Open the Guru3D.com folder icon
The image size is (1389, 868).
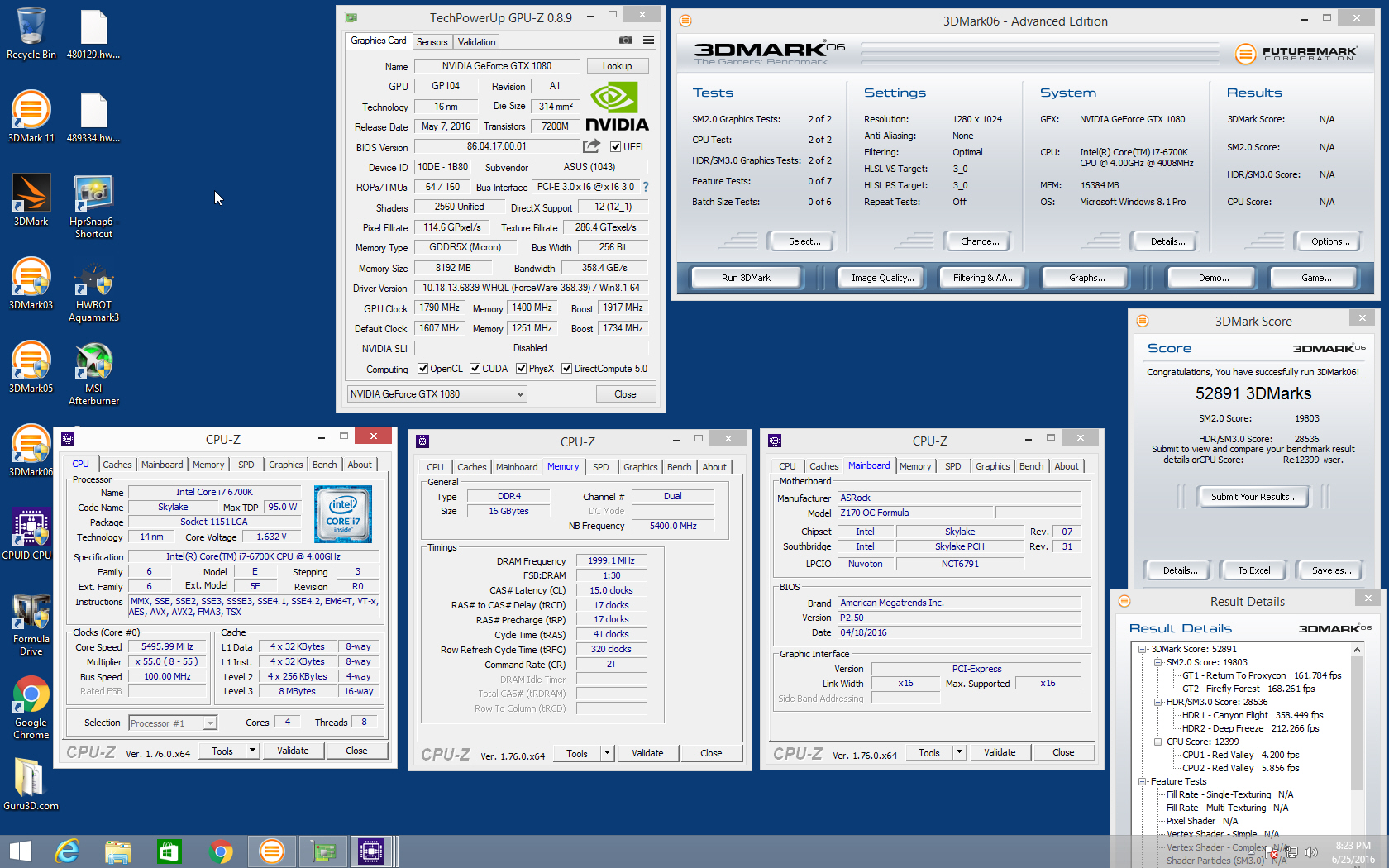point(31,785)
